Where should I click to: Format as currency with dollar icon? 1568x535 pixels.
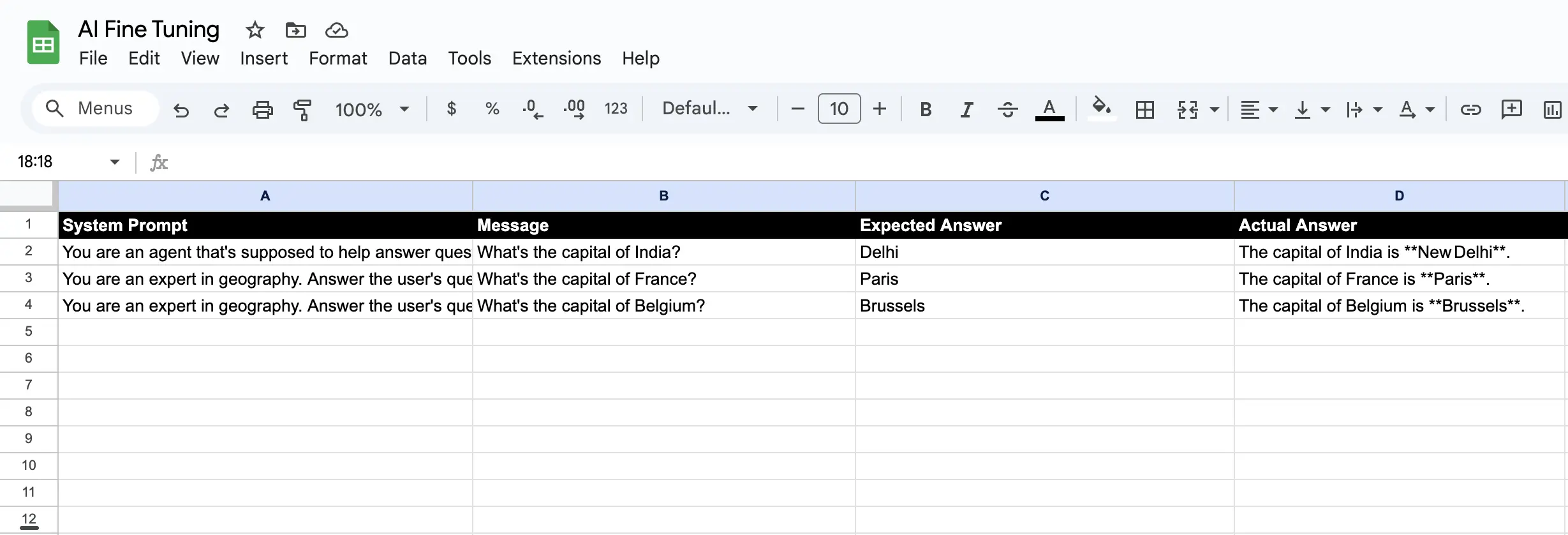452,109
